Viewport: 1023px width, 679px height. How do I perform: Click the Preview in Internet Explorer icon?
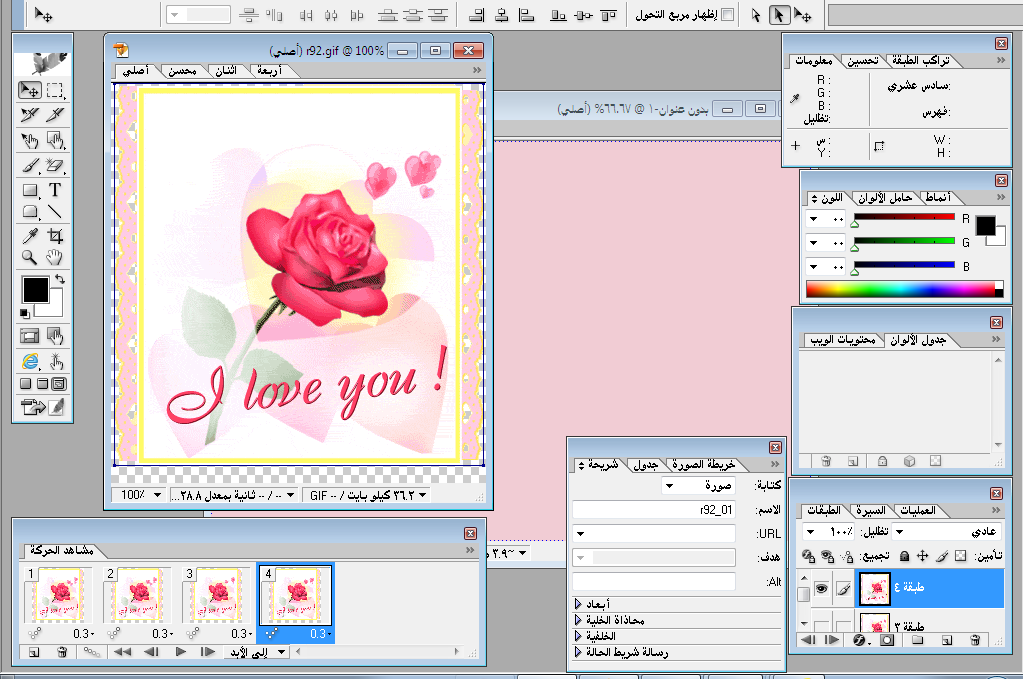(x=30, y=361)
